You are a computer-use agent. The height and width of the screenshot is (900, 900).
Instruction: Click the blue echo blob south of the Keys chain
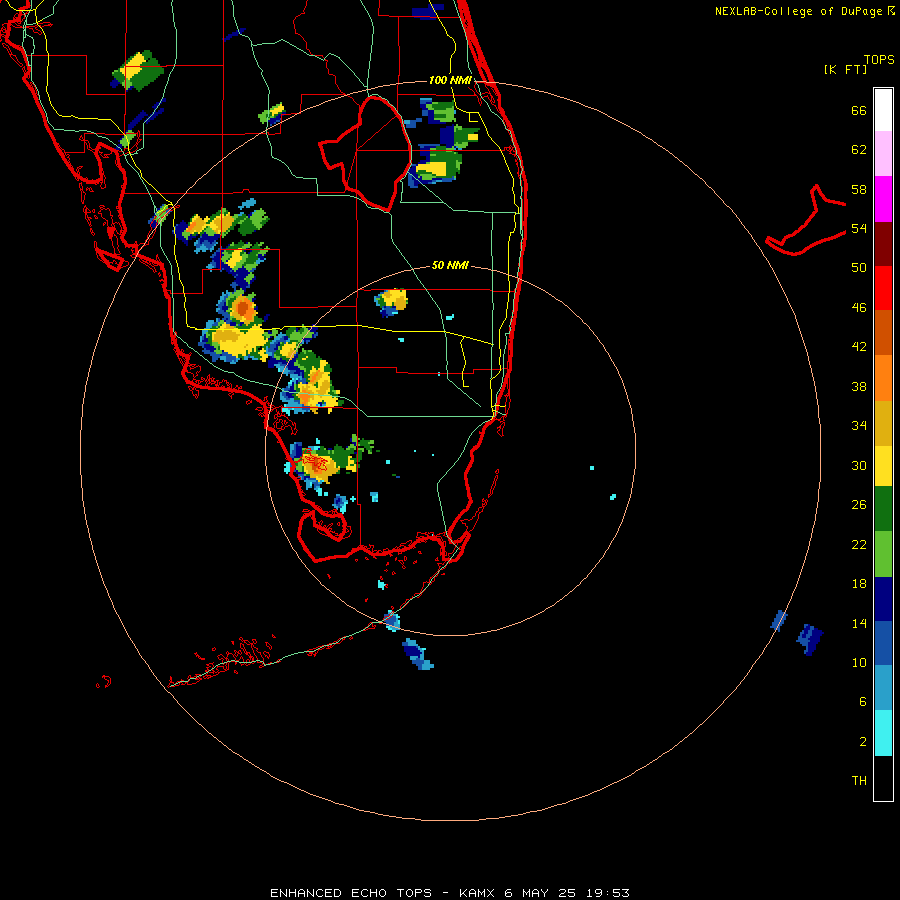click(418, 654)
